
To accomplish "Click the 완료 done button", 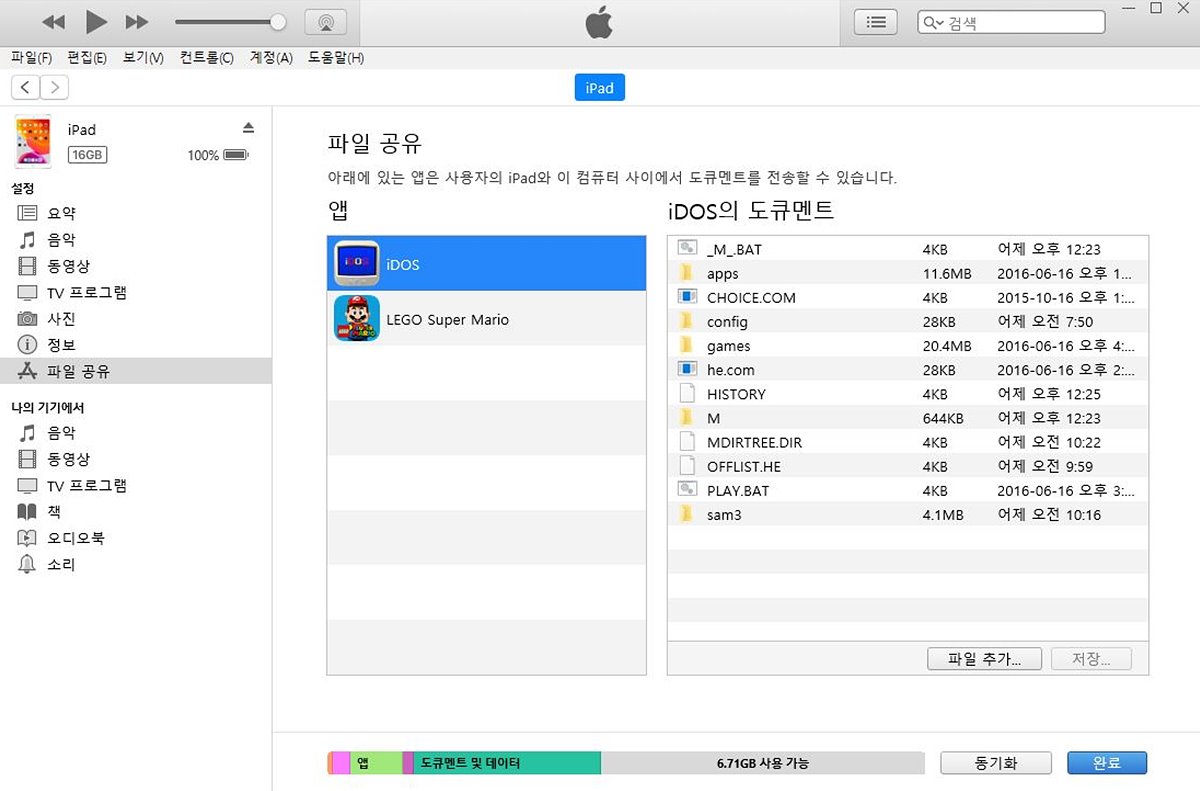I will tap(1106, 763).
